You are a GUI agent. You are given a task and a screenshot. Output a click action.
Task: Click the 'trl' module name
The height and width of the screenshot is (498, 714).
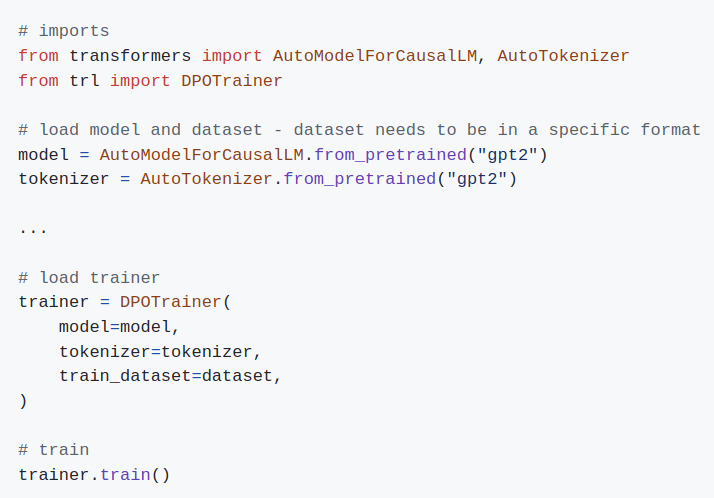click(x=84, y=81)
